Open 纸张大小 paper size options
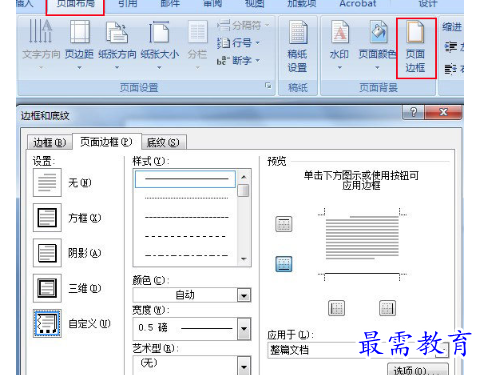This screenshot has width=480, height=375. (x=159, y=44)
